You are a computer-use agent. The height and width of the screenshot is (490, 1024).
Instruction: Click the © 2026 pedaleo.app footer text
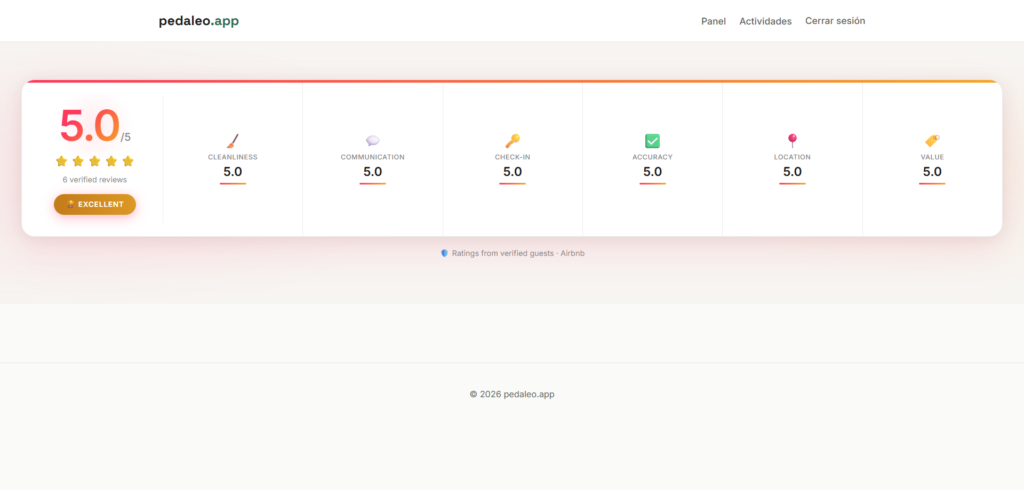(x=512, y=394)
